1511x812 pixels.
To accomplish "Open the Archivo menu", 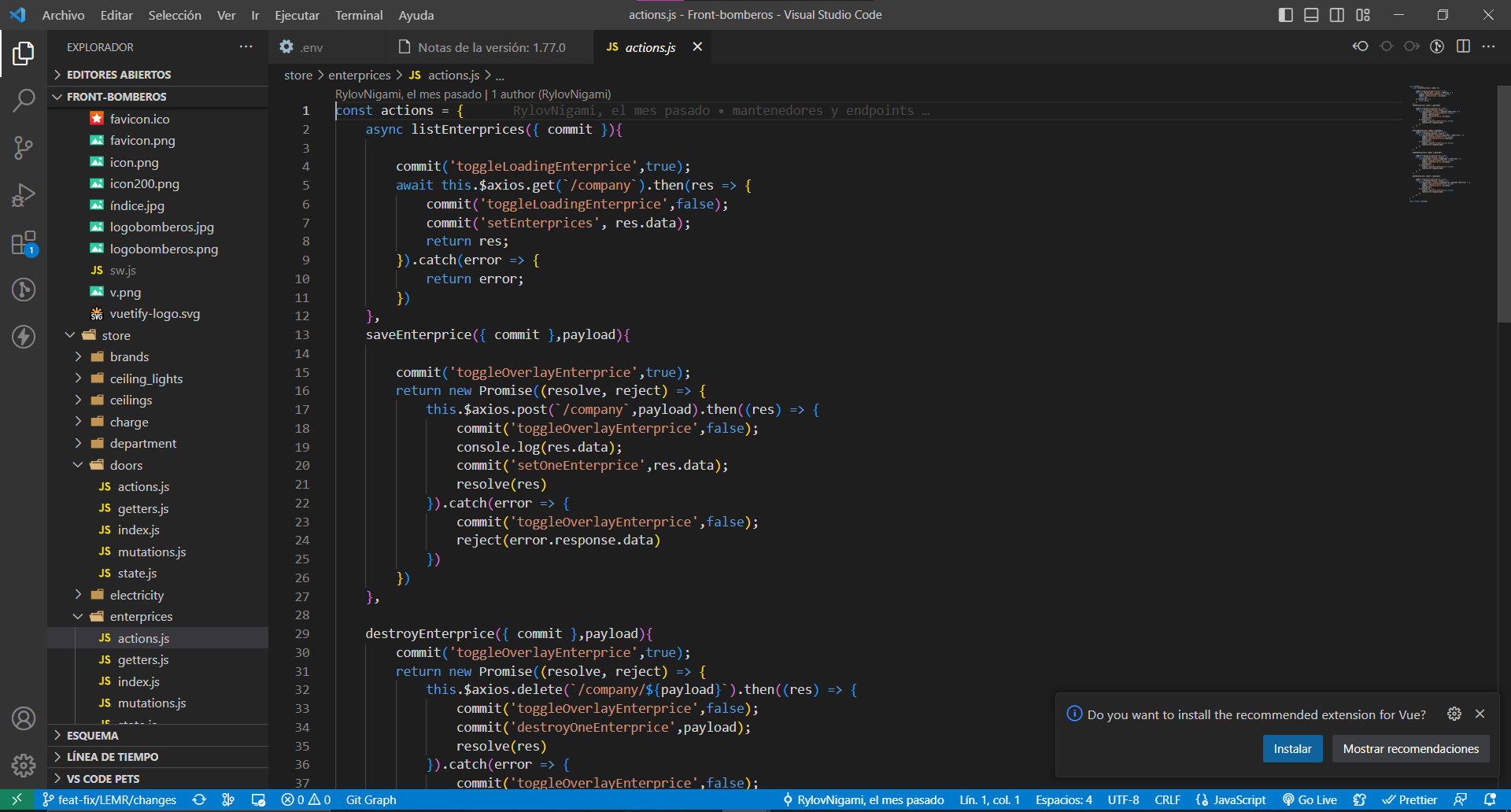I will [63, 15].
